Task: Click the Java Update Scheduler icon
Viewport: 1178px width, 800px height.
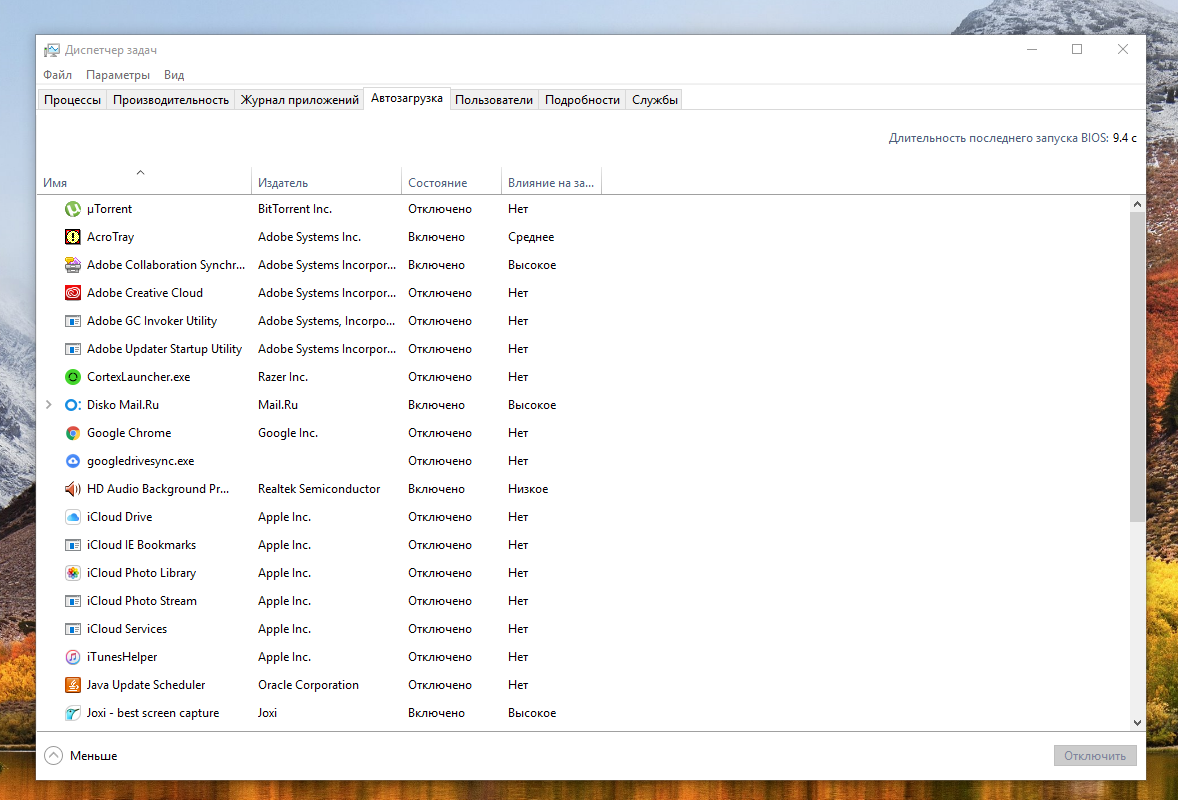Action: [72, 685]
